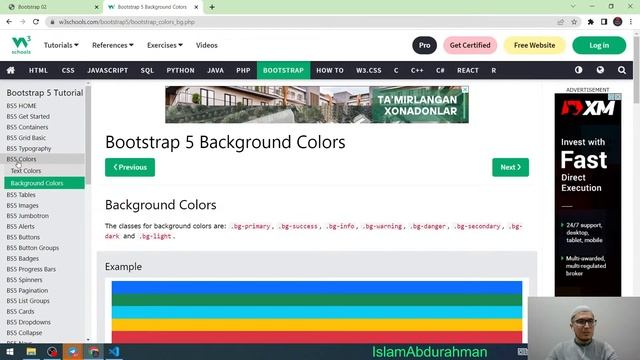
Task: Open the Chrome profile avatar
Action: [618, 22]
